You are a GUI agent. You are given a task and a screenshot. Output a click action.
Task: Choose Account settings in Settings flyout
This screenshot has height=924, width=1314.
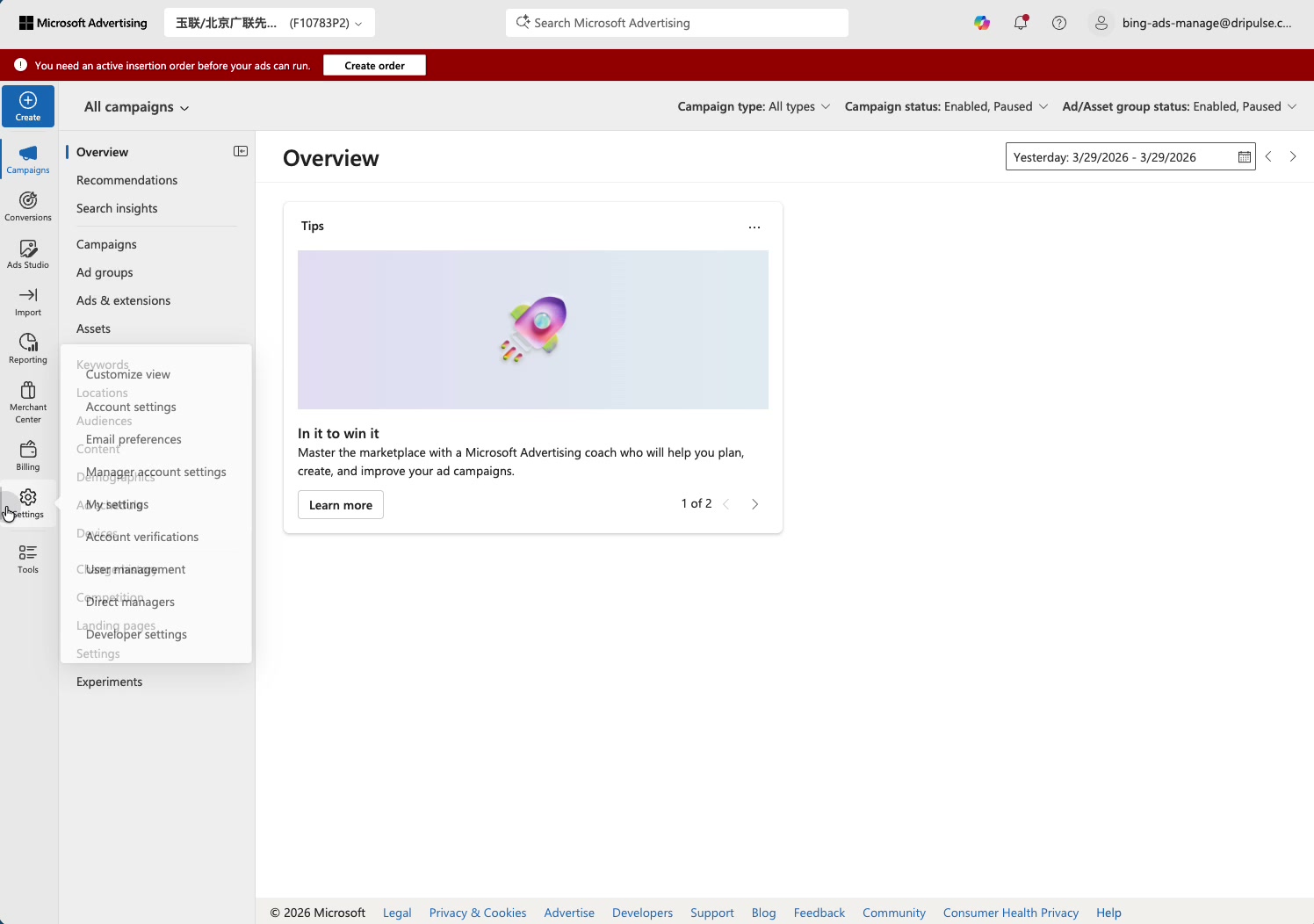click(131, 407)
